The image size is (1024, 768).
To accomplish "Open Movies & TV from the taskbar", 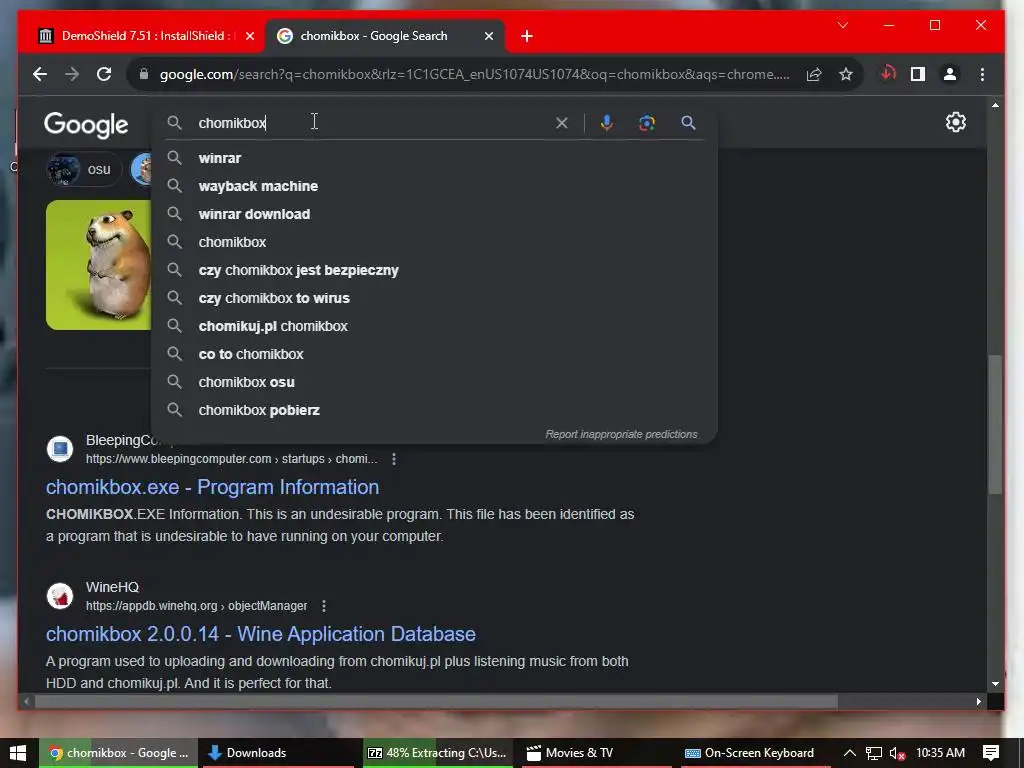I will [x=596, y=753].
